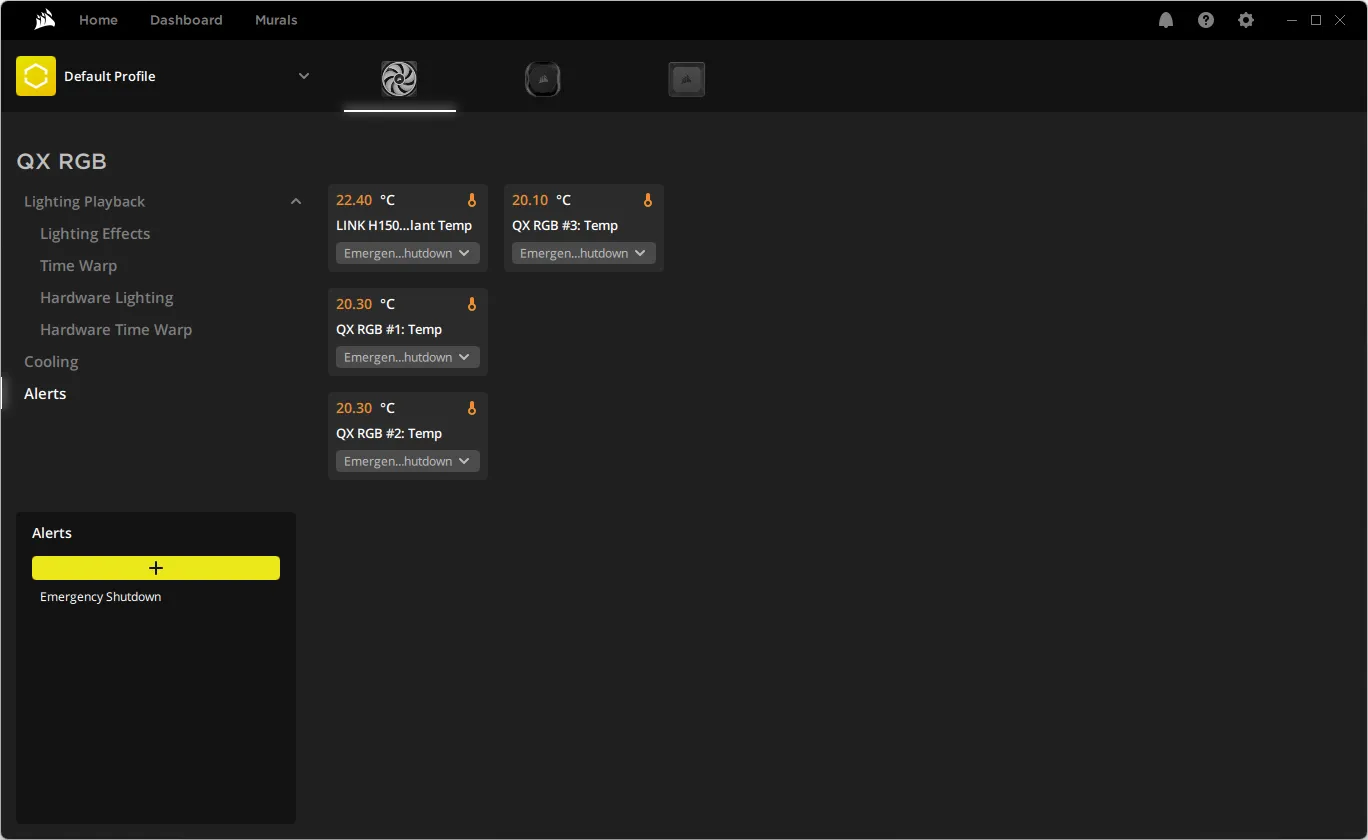Collapse the Lighting Playback section chevron
The image size is (1368, 840).
(296, 201)
